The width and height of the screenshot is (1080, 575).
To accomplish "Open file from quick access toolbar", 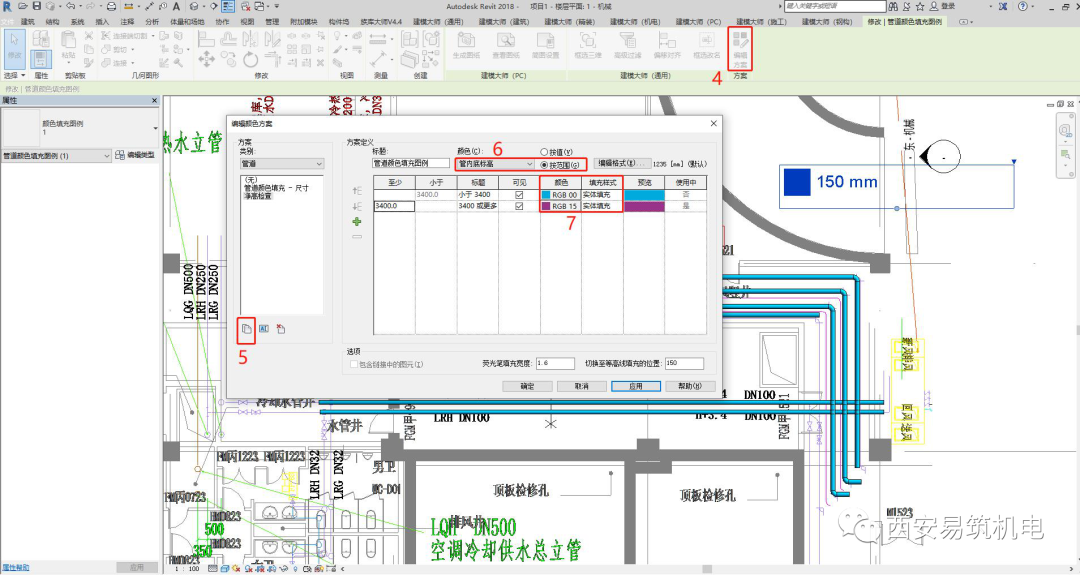I will tap(22, 6).
